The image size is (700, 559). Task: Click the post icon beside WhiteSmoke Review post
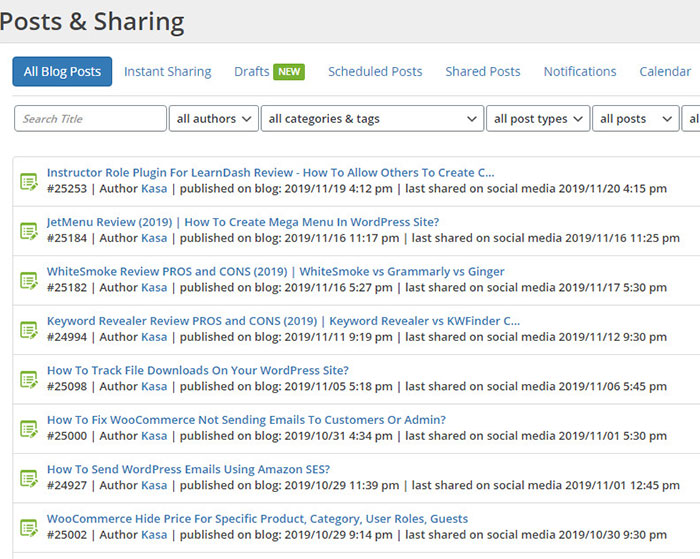coord(29,280)
